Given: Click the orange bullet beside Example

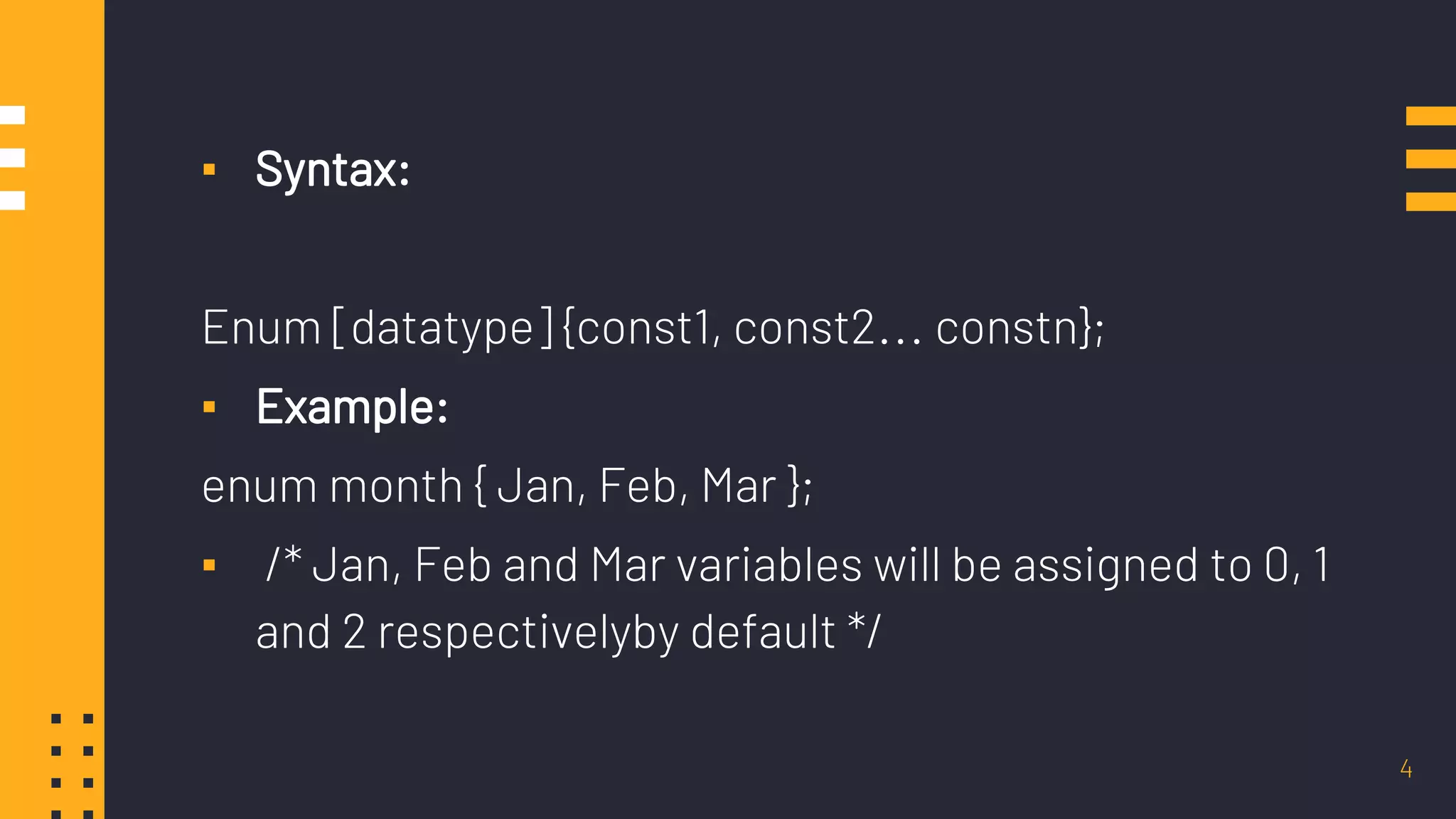Looking at the screenshot, I should click(x=209, y=407).
